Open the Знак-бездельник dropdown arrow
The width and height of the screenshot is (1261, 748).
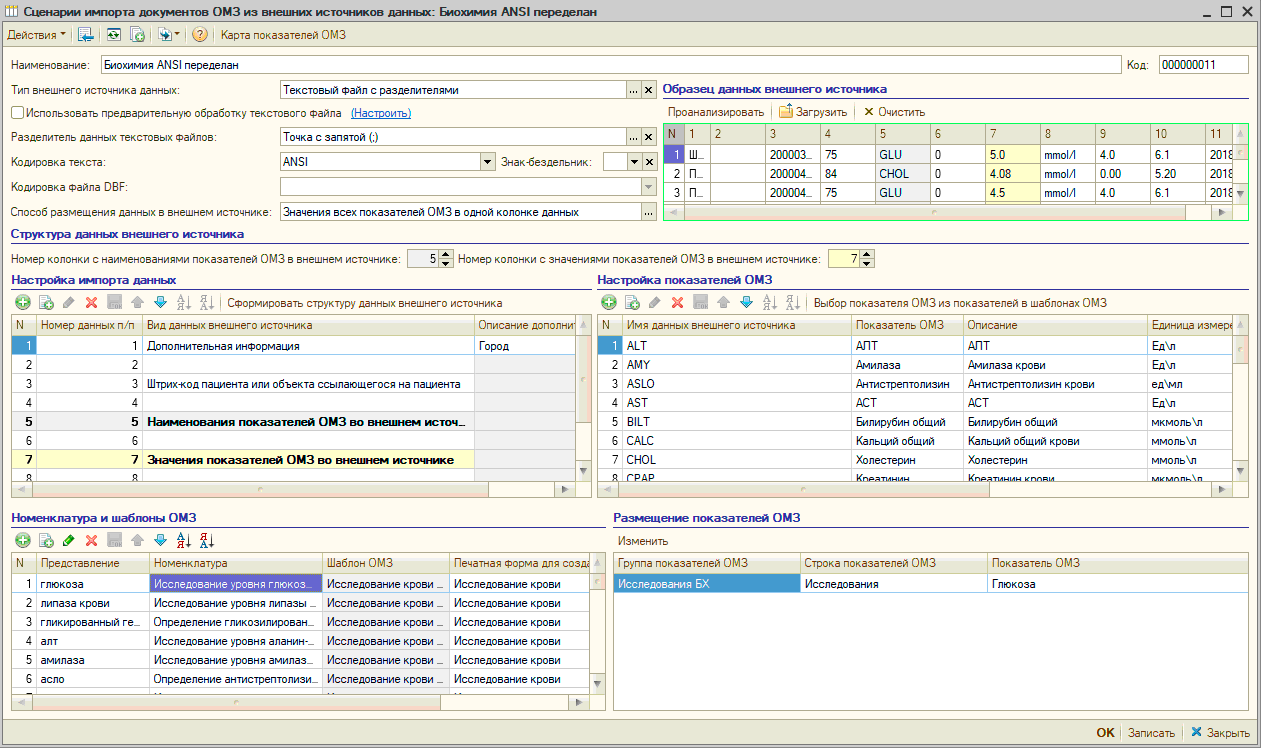[634, 161]
